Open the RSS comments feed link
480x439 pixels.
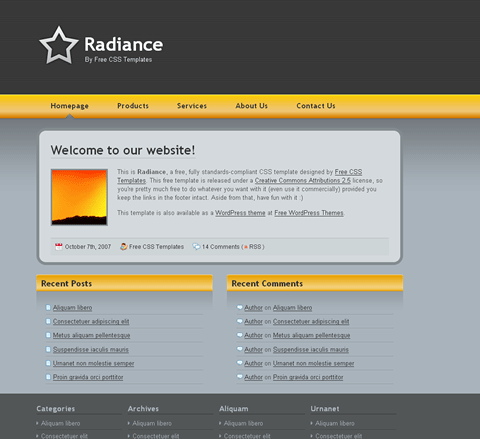click(255, 247)
